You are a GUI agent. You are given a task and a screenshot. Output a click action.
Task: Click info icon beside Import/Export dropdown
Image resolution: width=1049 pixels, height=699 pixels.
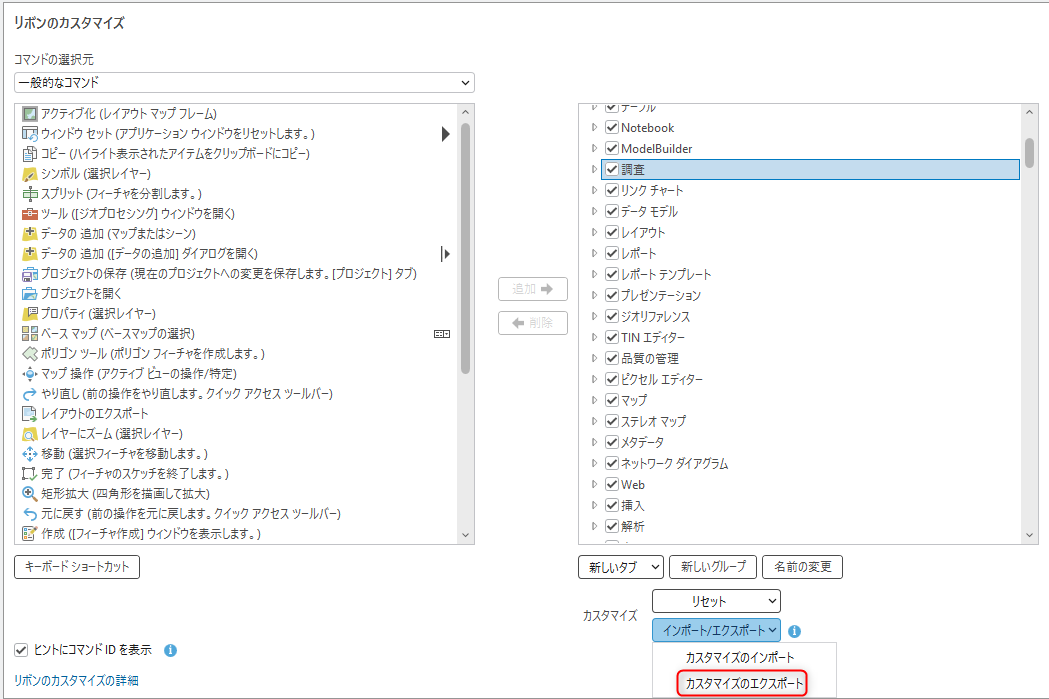794,631
